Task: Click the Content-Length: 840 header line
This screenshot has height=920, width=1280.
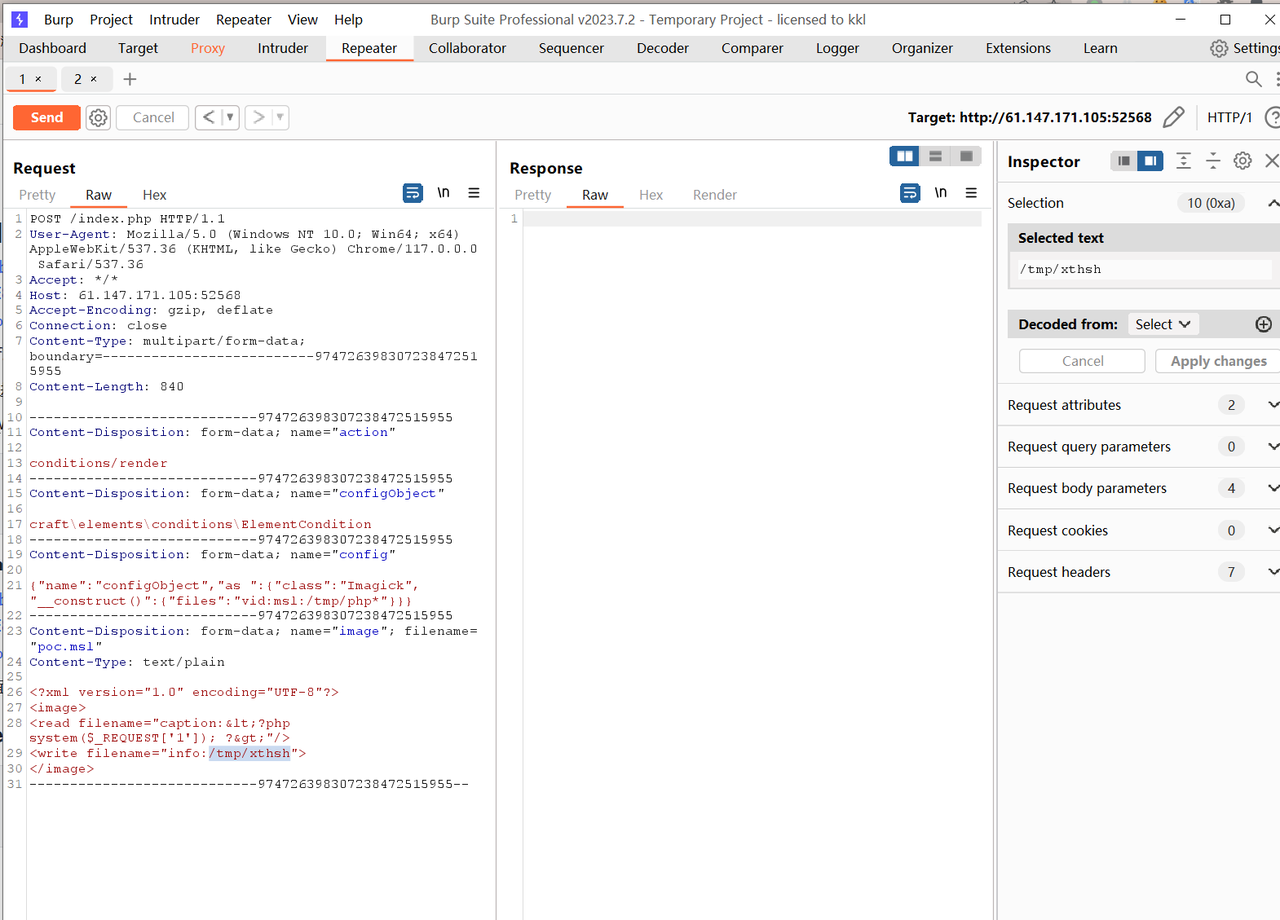Action: (x=106, y=387)
